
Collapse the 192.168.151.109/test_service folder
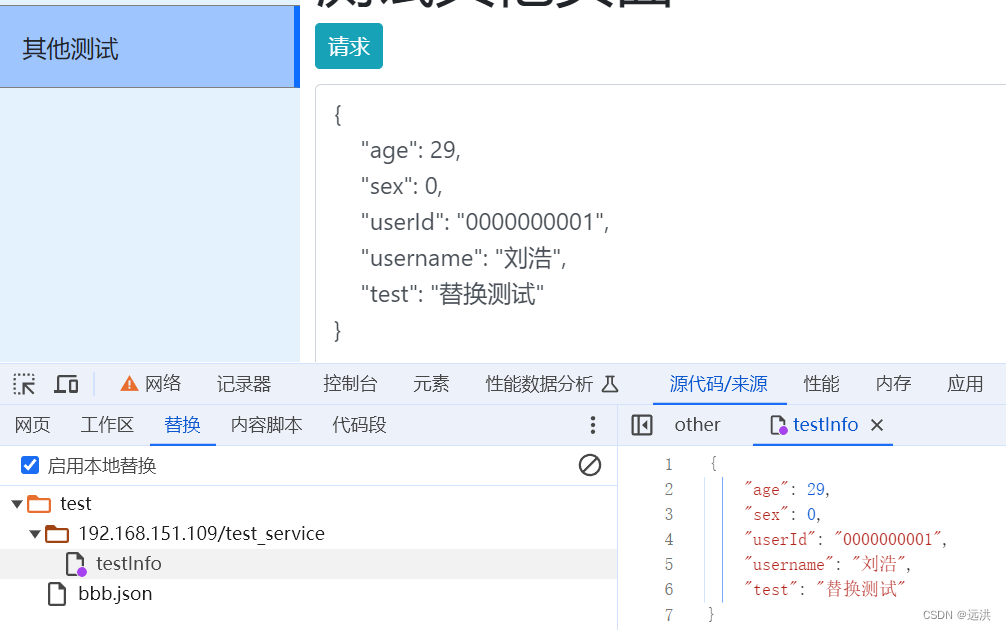tap(35, 534)
